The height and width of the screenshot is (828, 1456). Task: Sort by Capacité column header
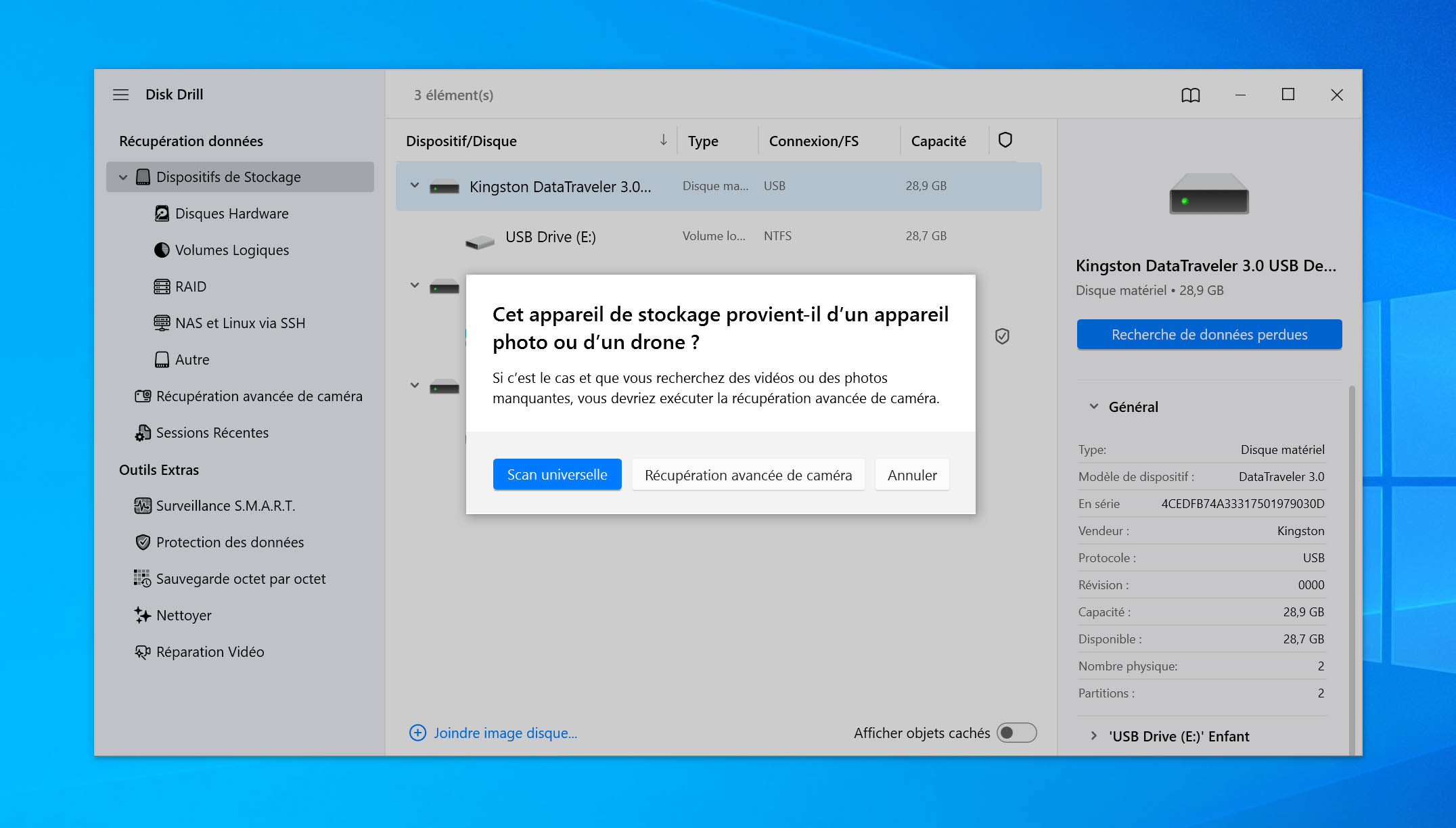(x=938, y=141)
